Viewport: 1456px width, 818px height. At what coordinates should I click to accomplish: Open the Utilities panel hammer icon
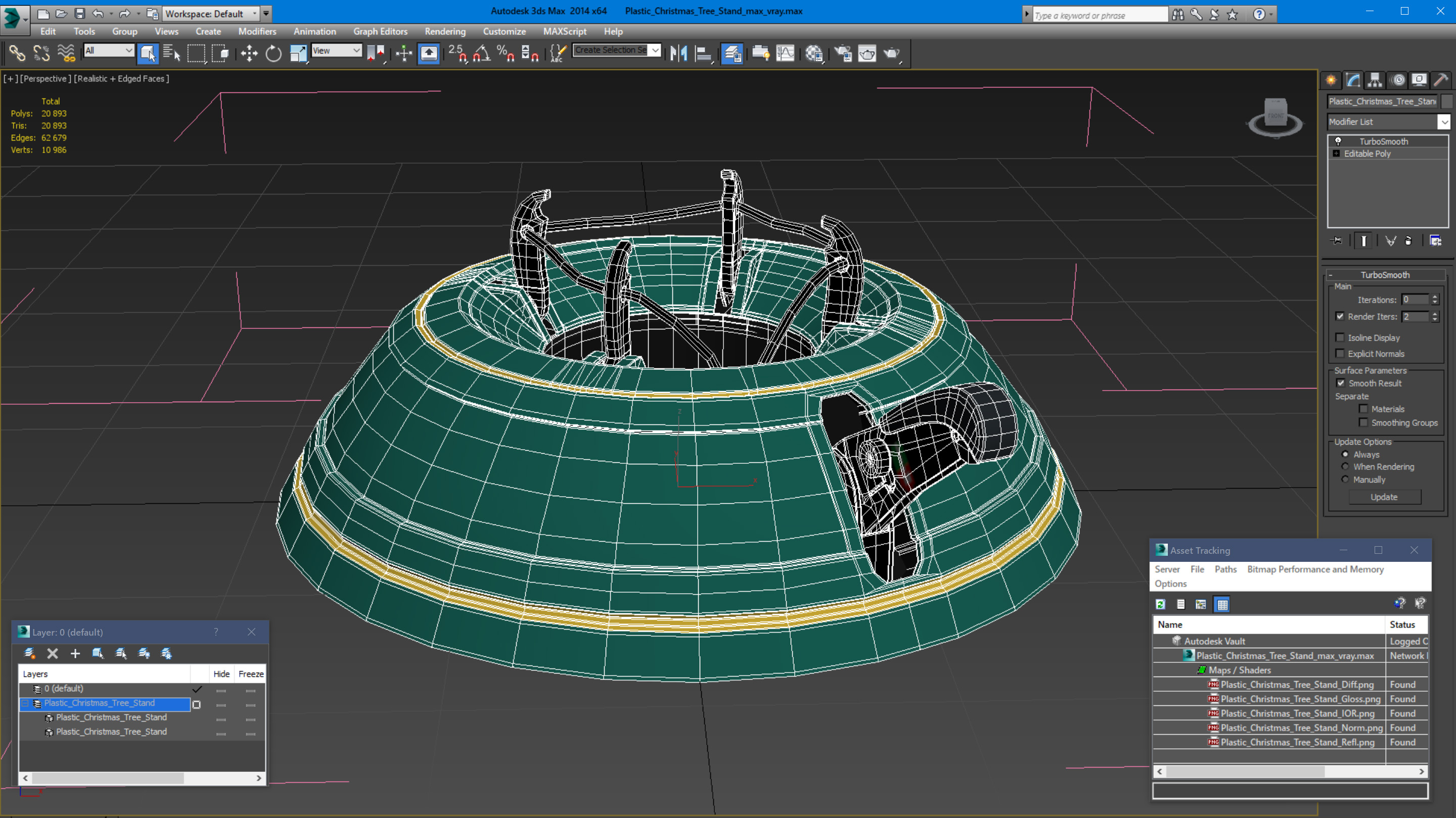1441,80
